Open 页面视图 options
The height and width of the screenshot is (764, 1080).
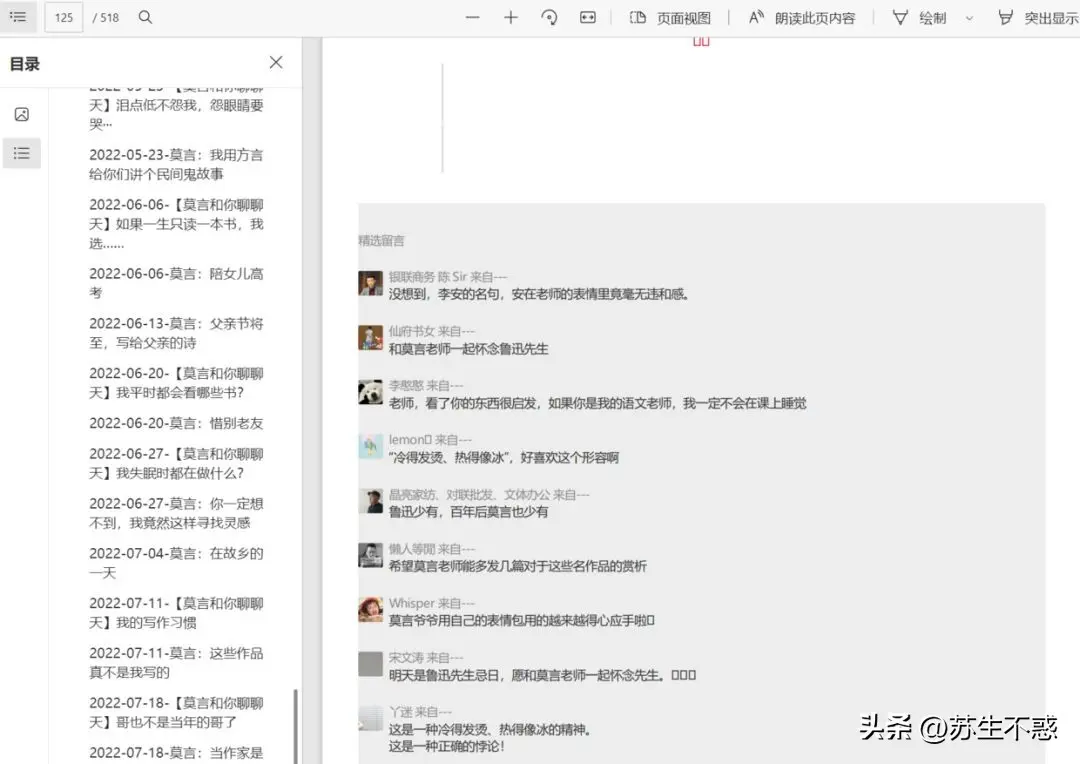point(670,18)
